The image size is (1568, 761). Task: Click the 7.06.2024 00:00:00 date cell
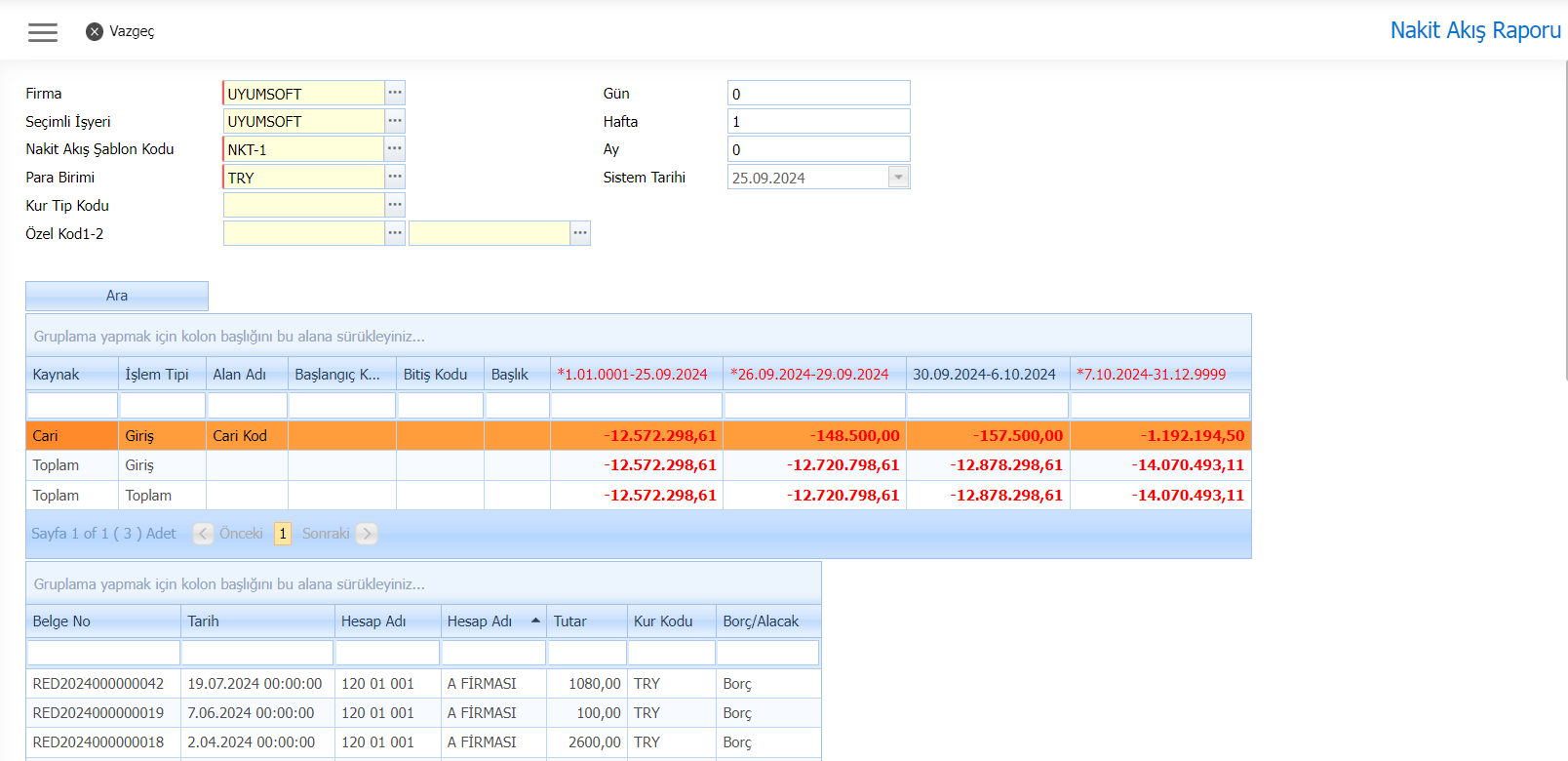[257, 713]
